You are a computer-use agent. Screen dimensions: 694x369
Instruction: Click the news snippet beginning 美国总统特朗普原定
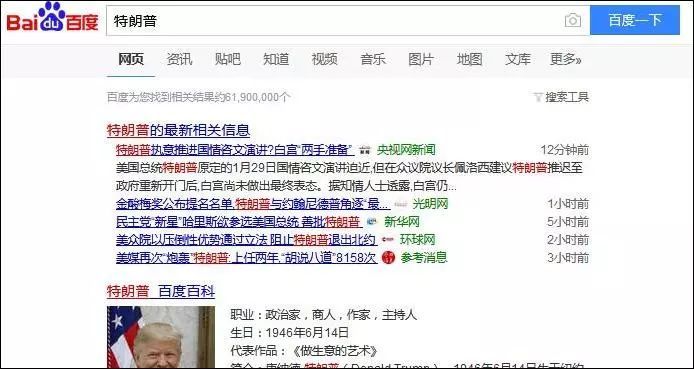349,177
